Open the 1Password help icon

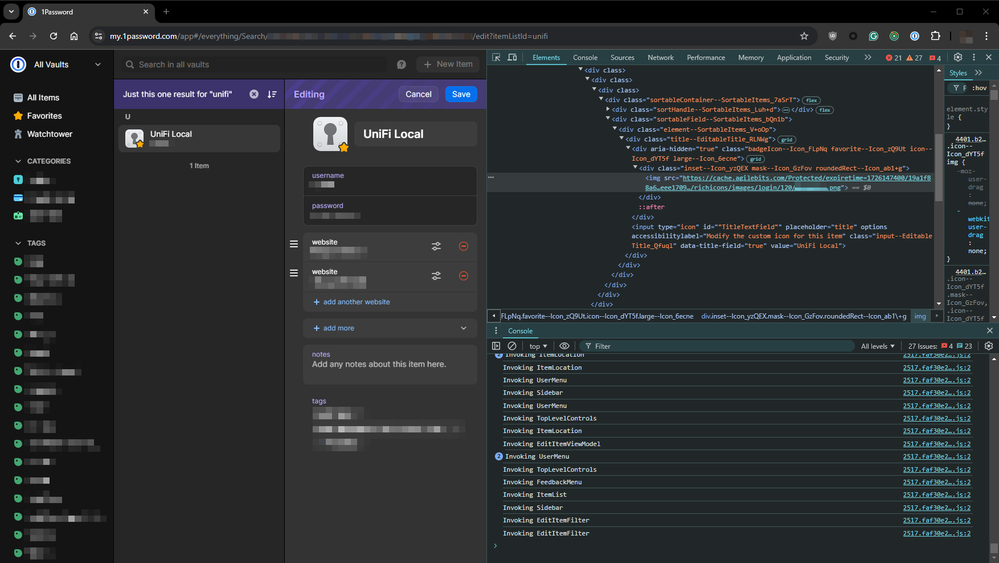point(401,64)
